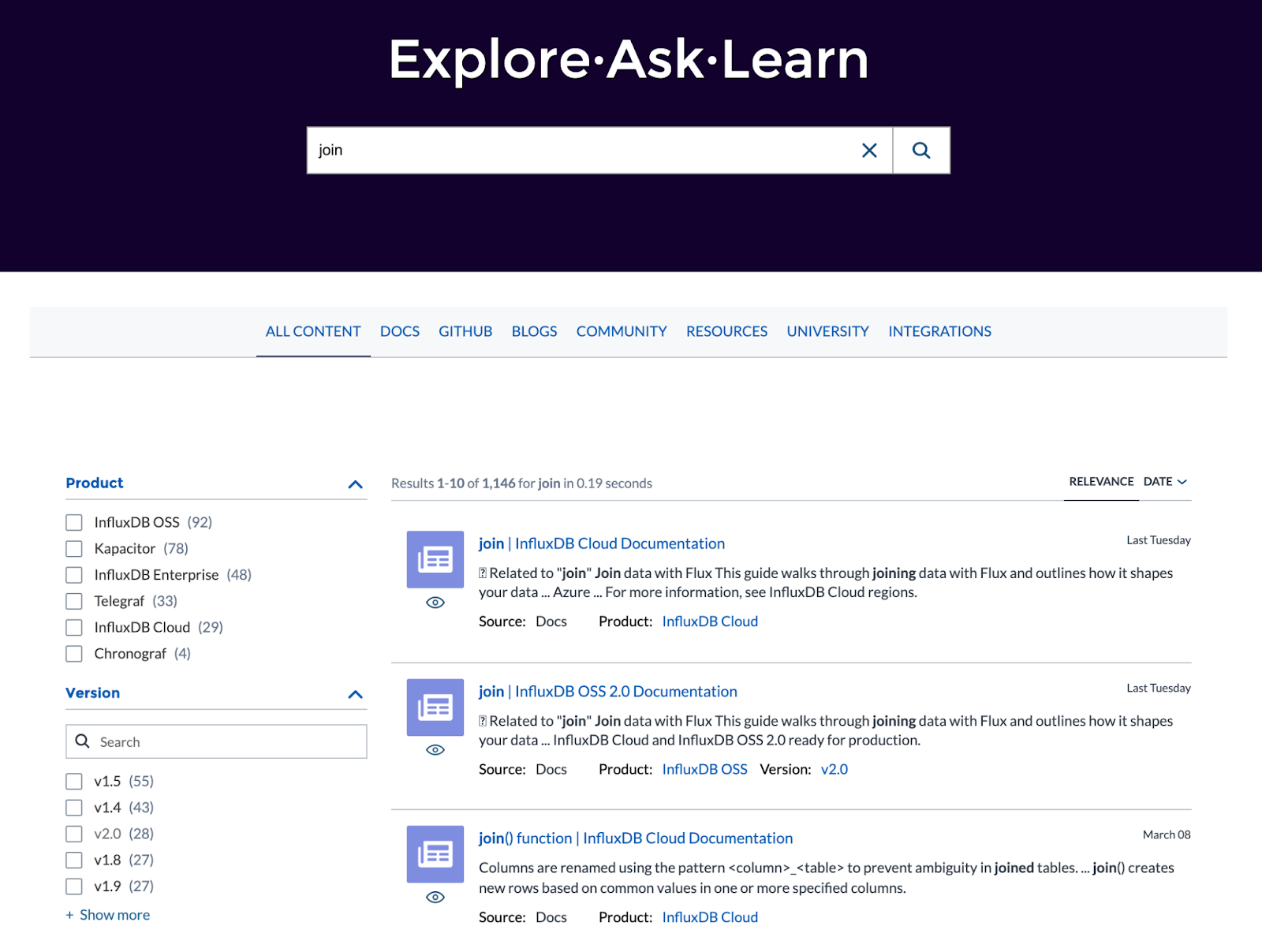Click the document icon for first join result
The width and height of the screenshot is (1262, 952).
click(x=435, y=559)
